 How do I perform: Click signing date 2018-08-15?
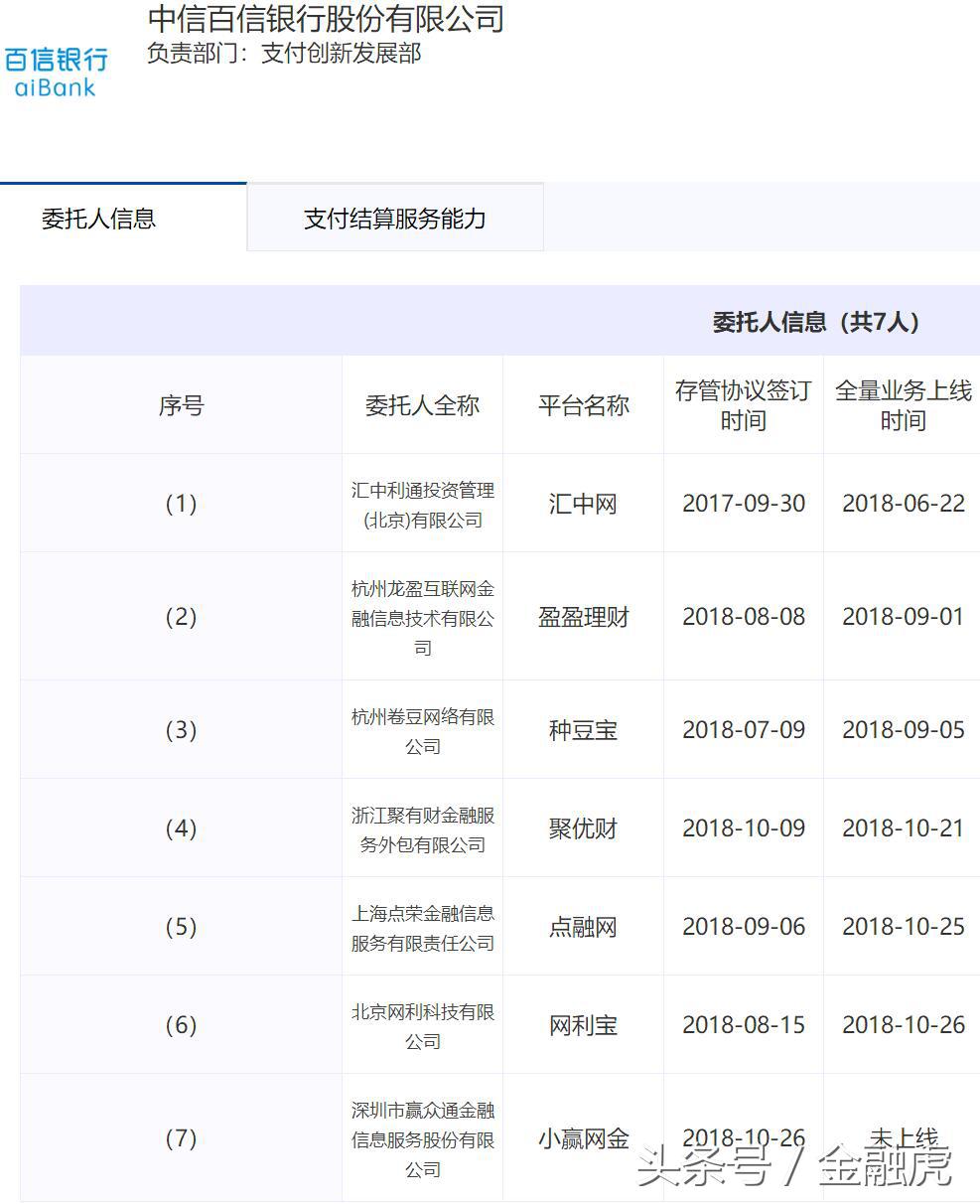tap(744, 1025)
